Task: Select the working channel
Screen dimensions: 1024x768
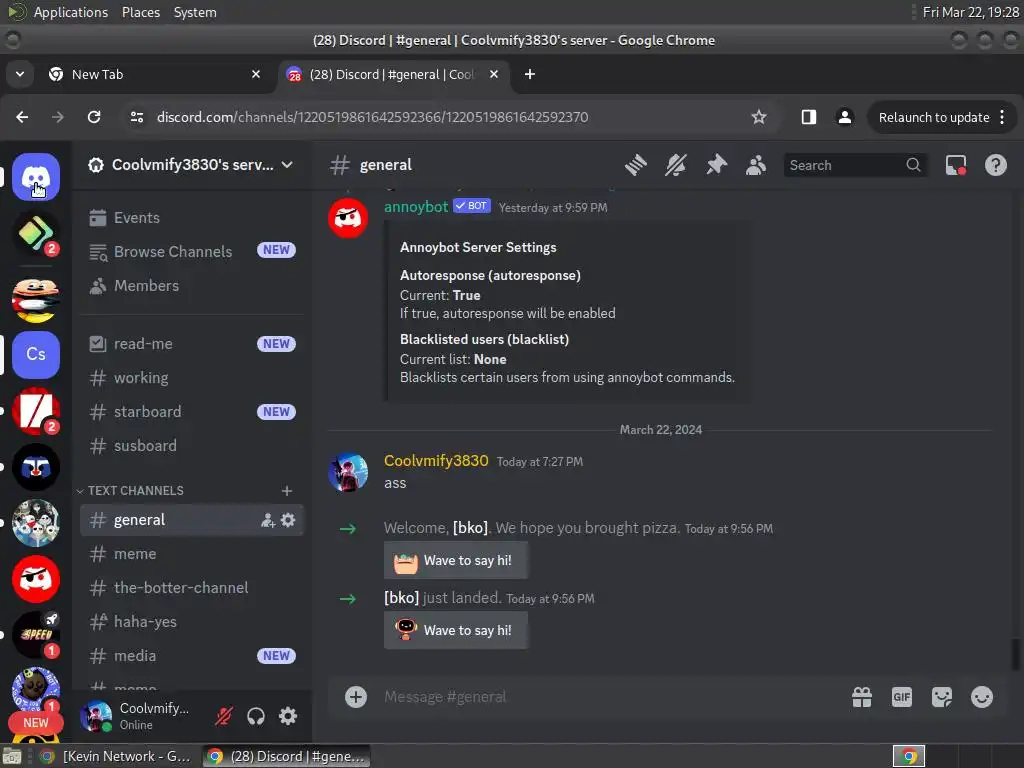Action: pyautogui.click(x=191, y=377)
